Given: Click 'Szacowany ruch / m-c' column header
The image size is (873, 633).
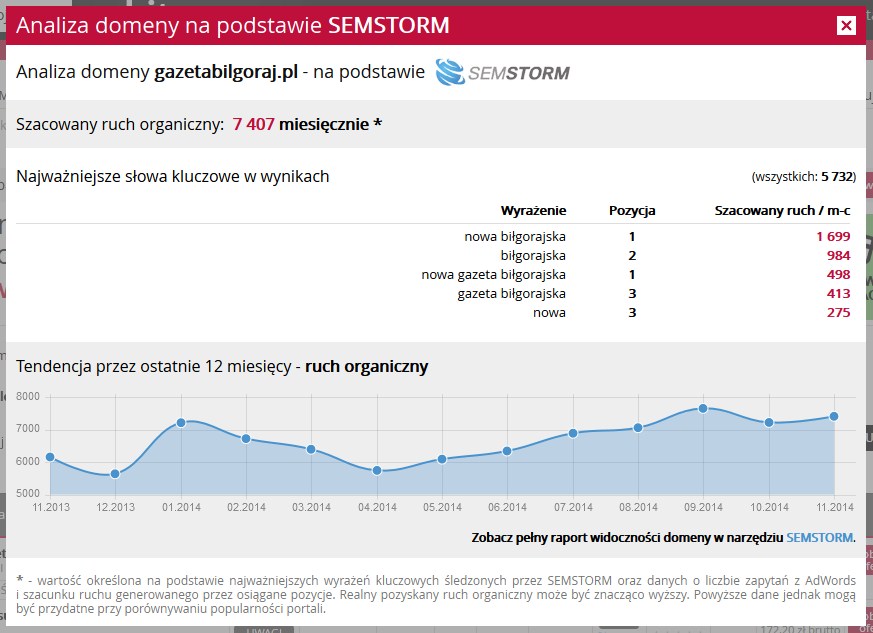Looking at the screenshot, I should 782,210.
